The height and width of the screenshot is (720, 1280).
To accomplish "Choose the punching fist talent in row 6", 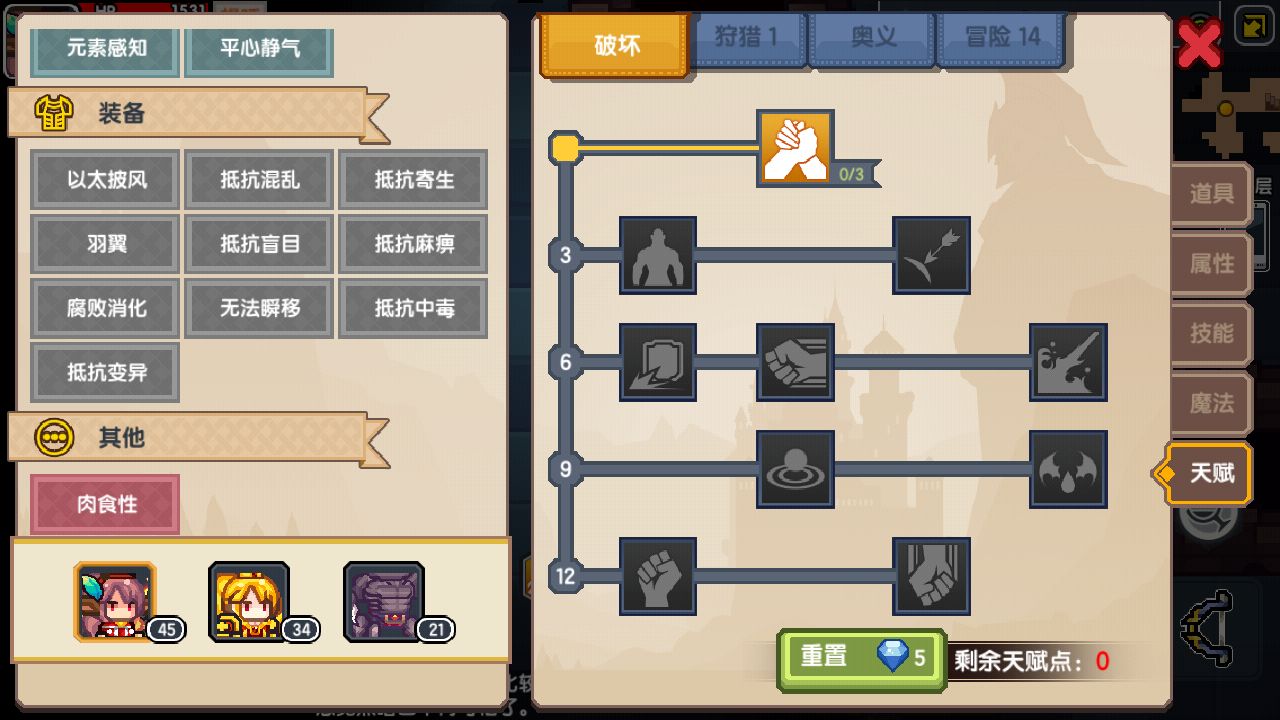I will tap(795, 362).
